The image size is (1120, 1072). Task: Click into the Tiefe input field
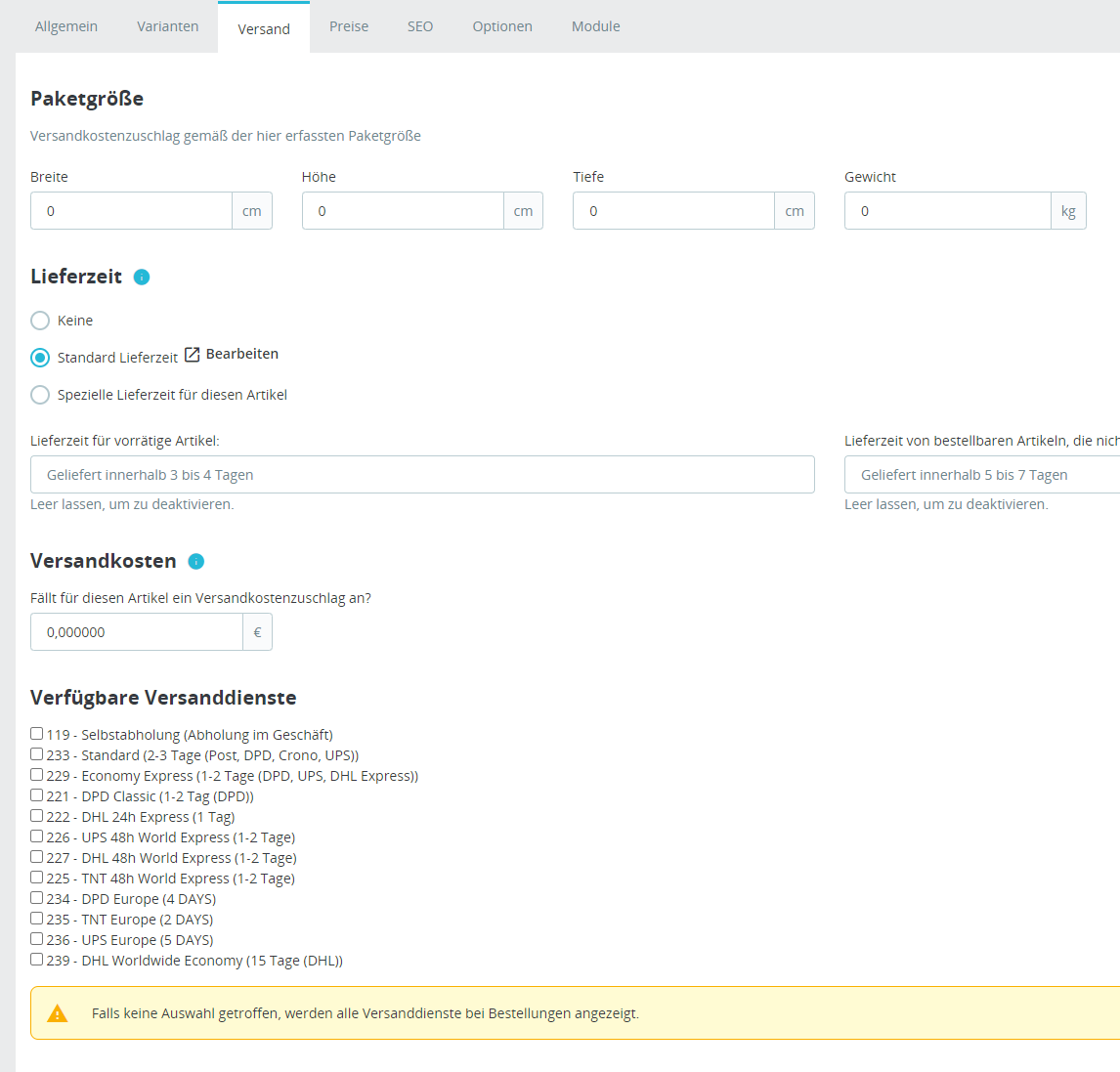[673, 211]
